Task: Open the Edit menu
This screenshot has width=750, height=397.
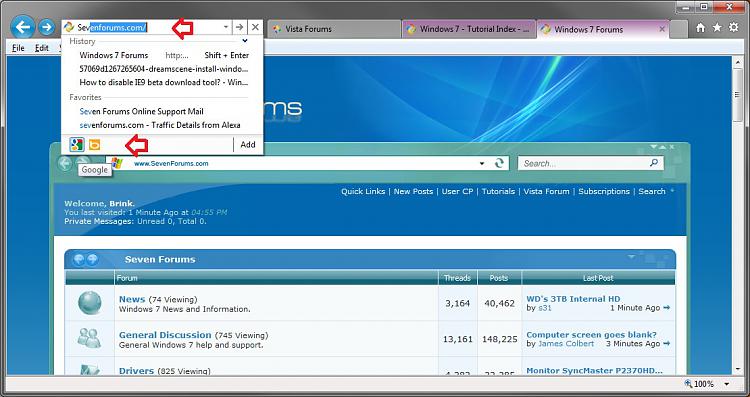Action: [42, 48]
